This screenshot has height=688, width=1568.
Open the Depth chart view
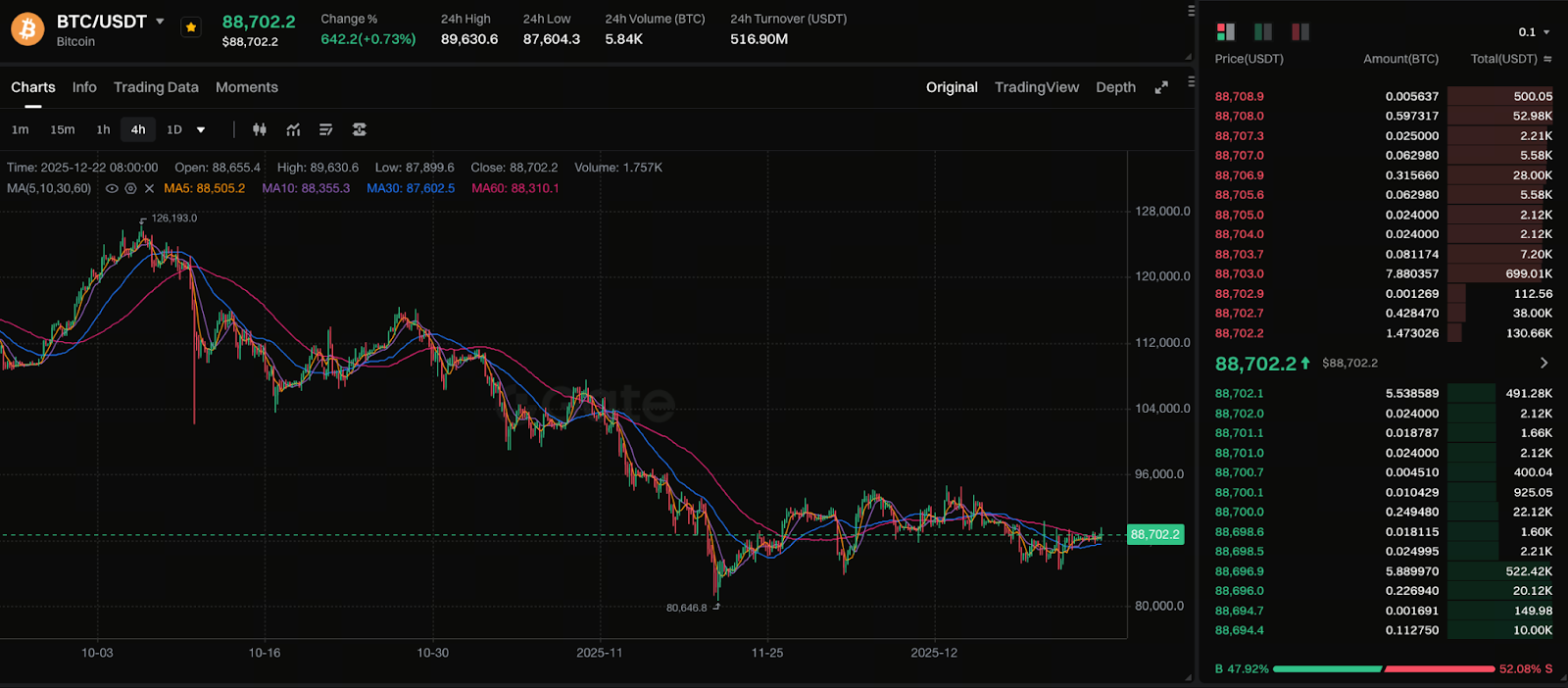(x=1115, y=87)
